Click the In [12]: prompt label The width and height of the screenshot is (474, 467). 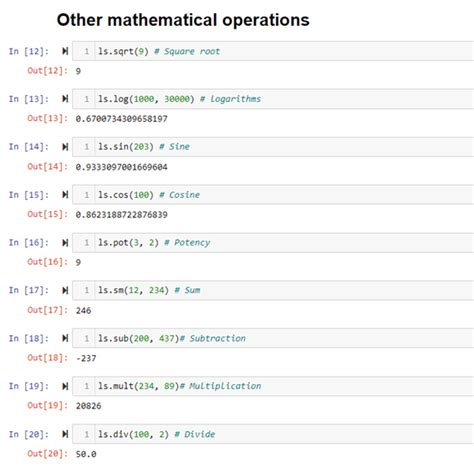[29, 51]
